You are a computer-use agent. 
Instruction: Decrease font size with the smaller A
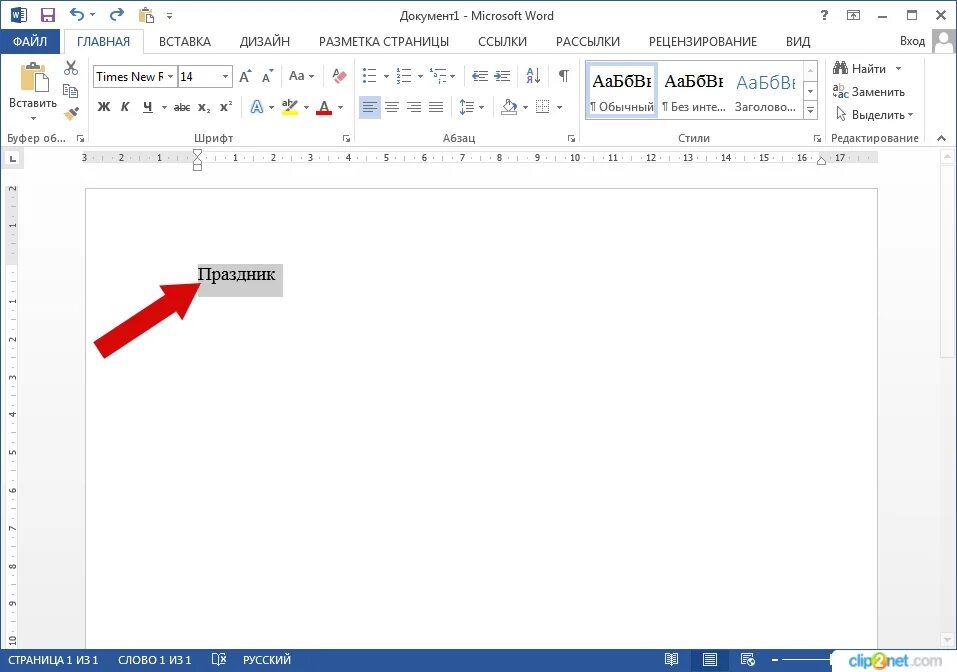click(267, 76)
